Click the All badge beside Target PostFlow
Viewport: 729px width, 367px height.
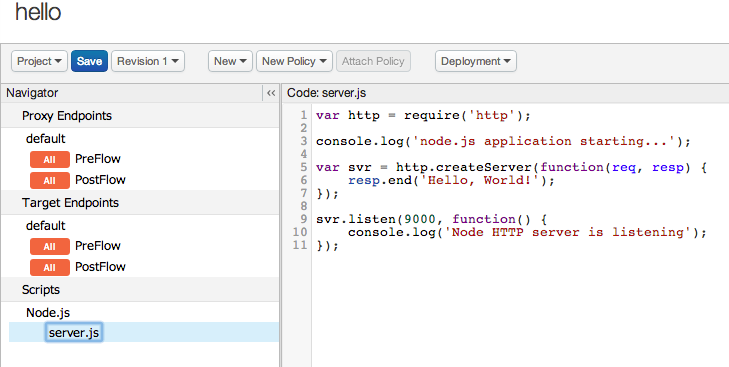(x=50, y=267)
